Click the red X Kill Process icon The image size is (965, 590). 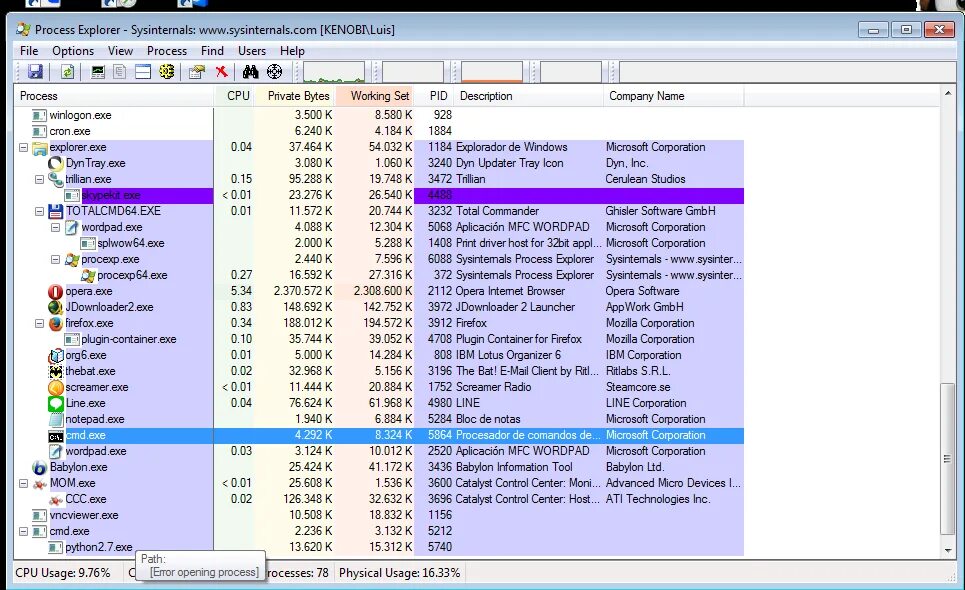[222, 72]
